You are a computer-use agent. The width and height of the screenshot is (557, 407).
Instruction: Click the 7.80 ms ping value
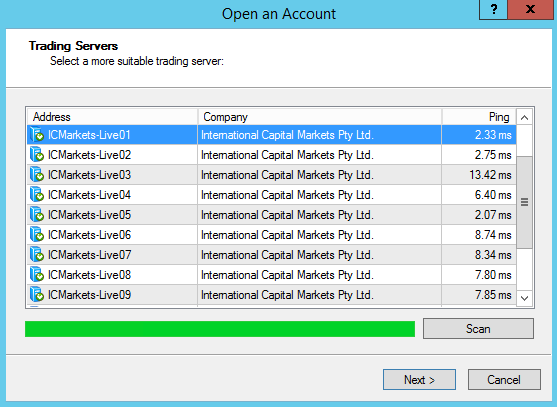[x=493, y=275]
